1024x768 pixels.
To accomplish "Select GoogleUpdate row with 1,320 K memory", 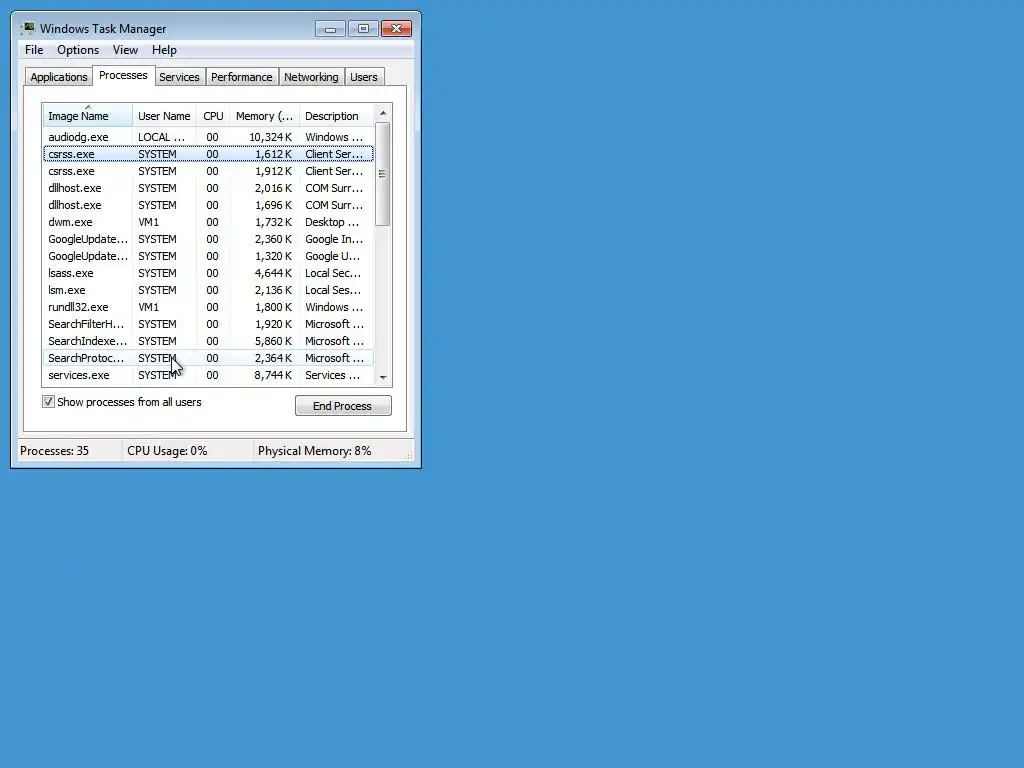I will click(x=208, y=256).
